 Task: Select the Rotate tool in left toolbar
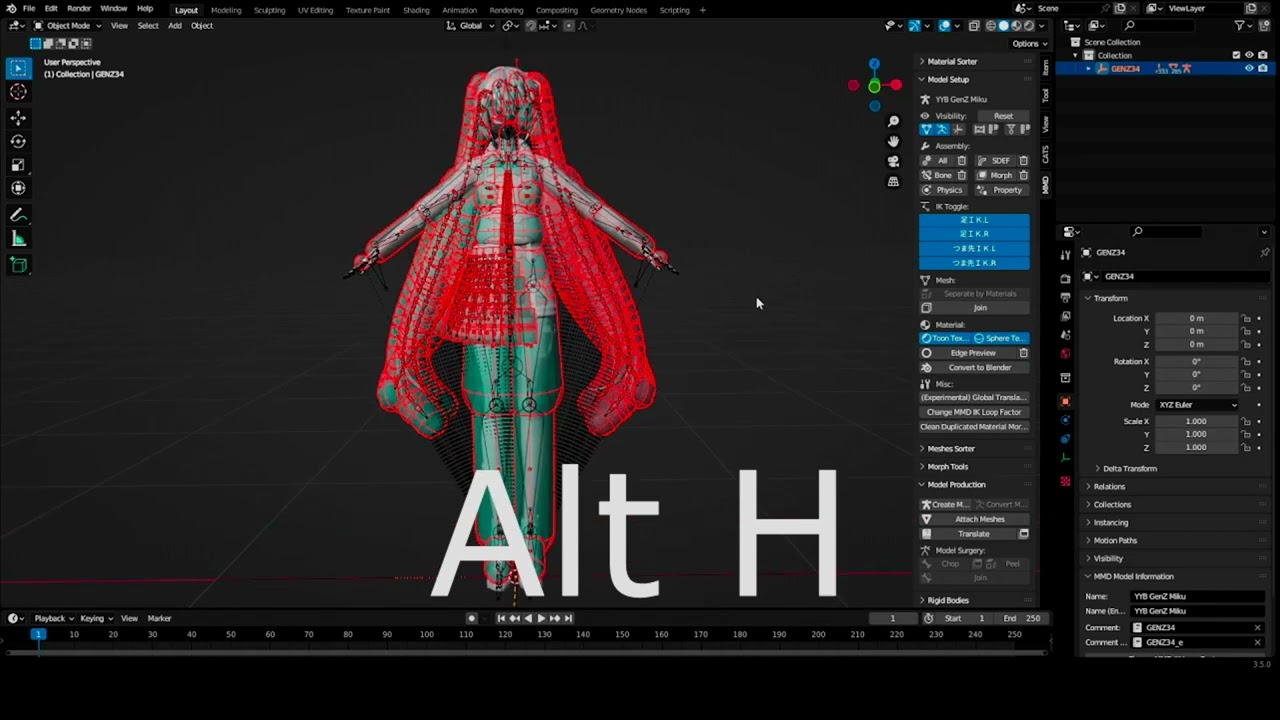[18, 141]
